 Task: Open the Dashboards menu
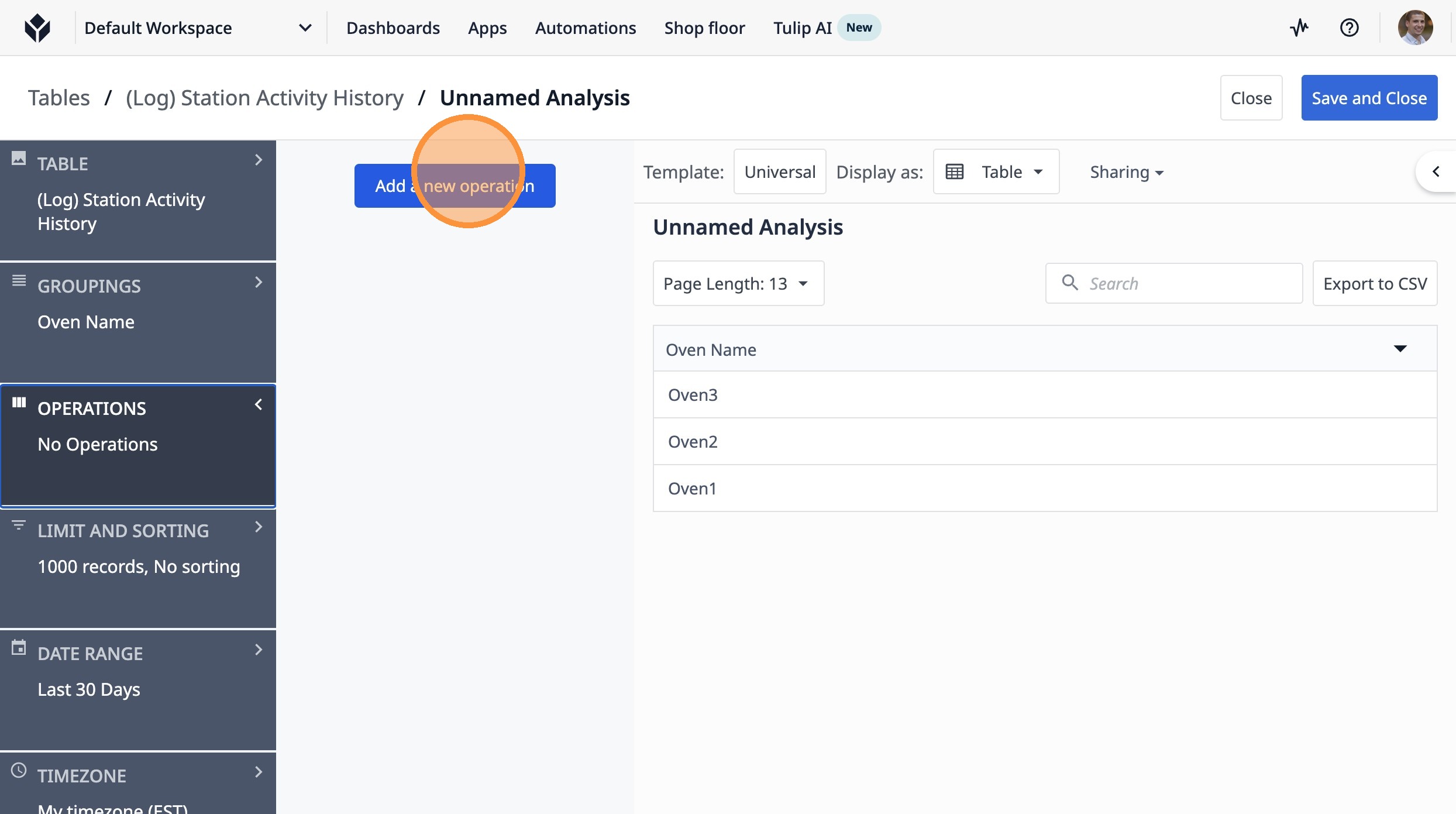click(x=393, y=28)
